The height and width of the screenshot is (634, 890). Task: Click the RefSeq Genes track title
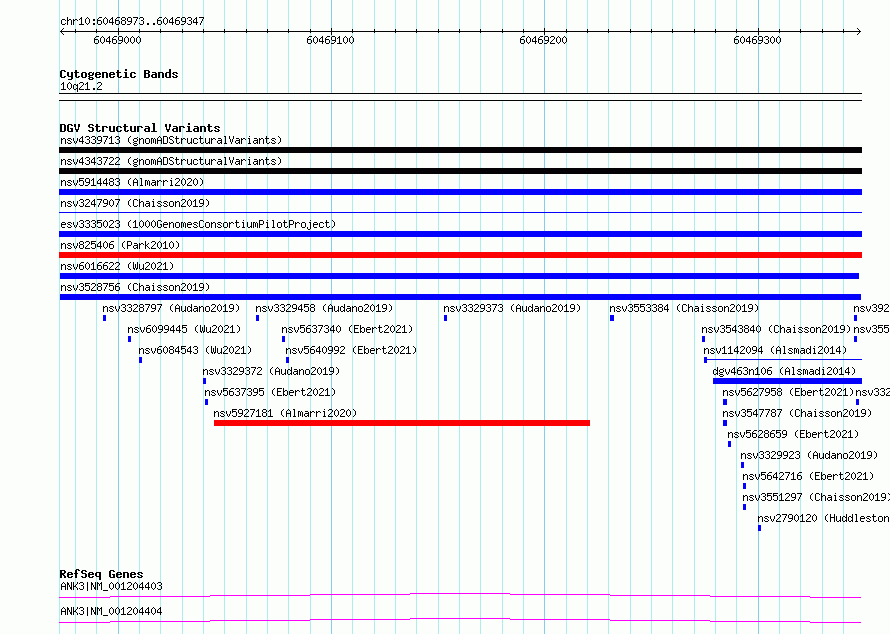click(x=101, y=574)
